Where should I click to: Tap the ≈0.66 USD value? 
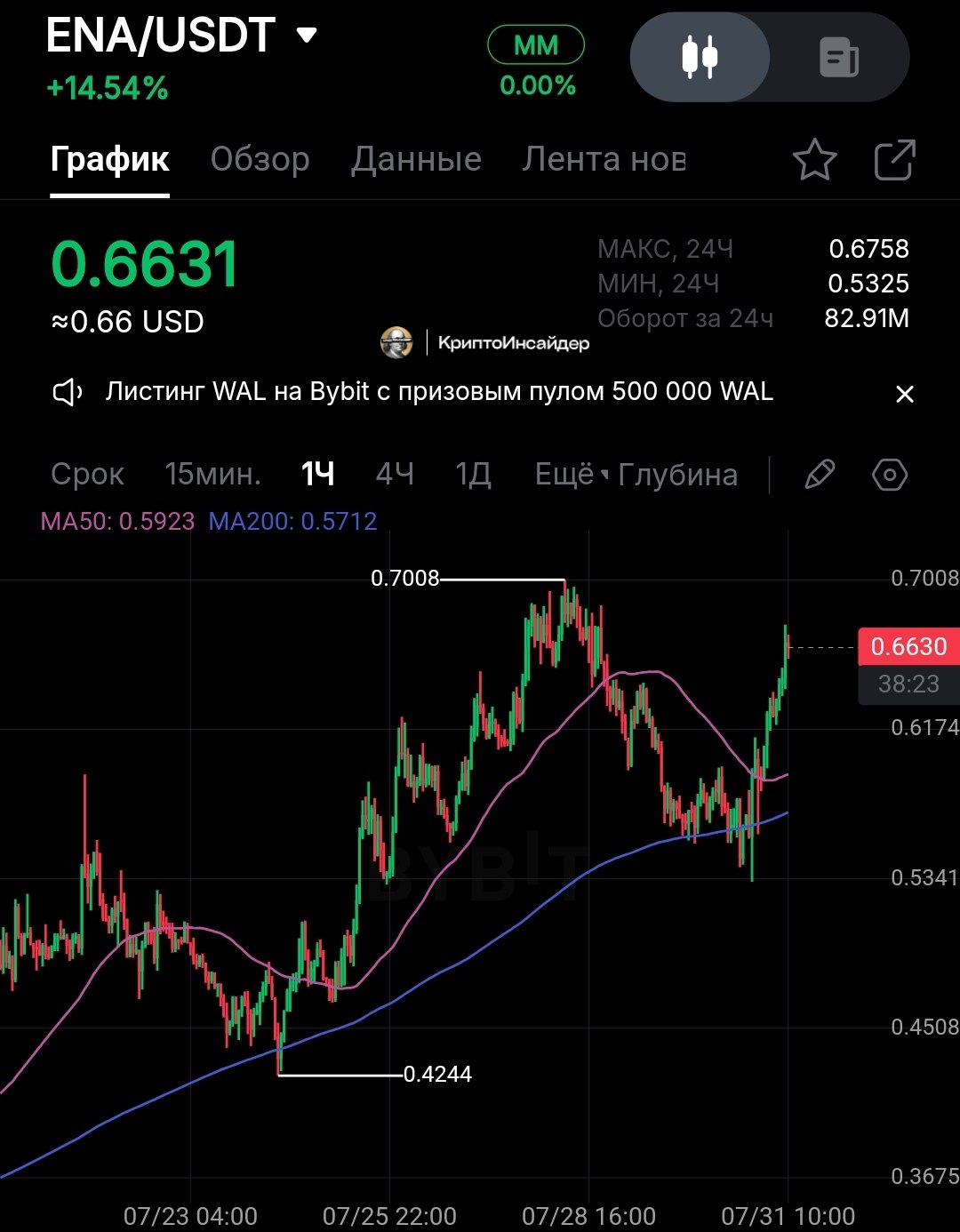[127, 322]
